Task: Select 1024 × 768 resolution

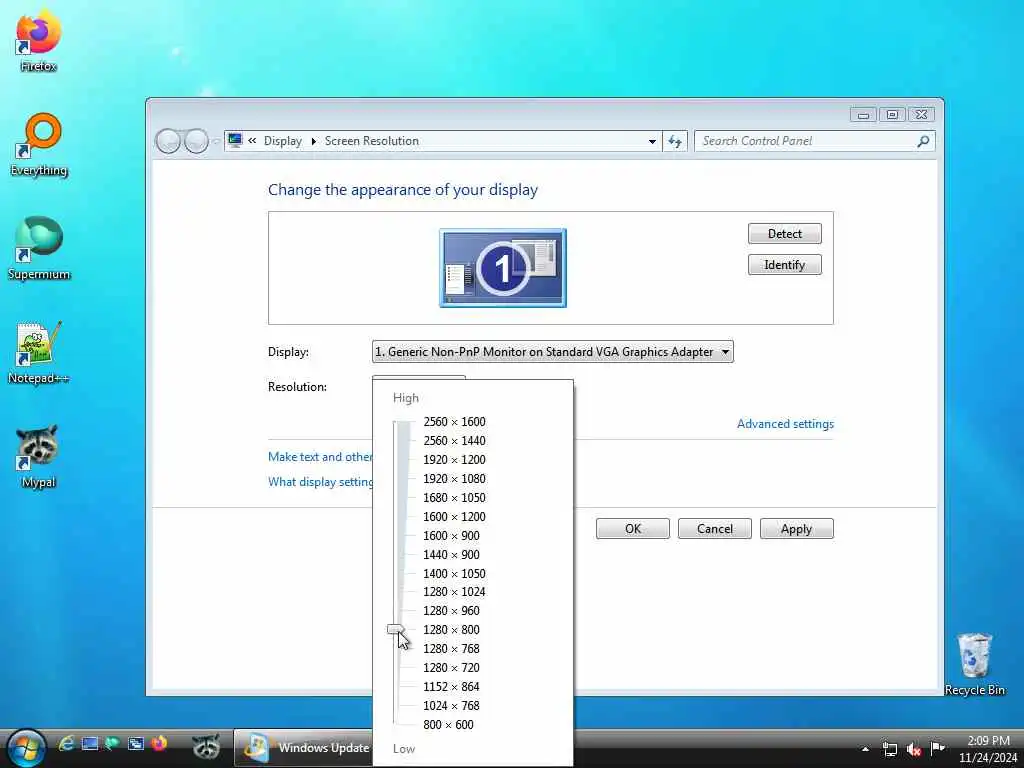Action: (x=451, y=705)
